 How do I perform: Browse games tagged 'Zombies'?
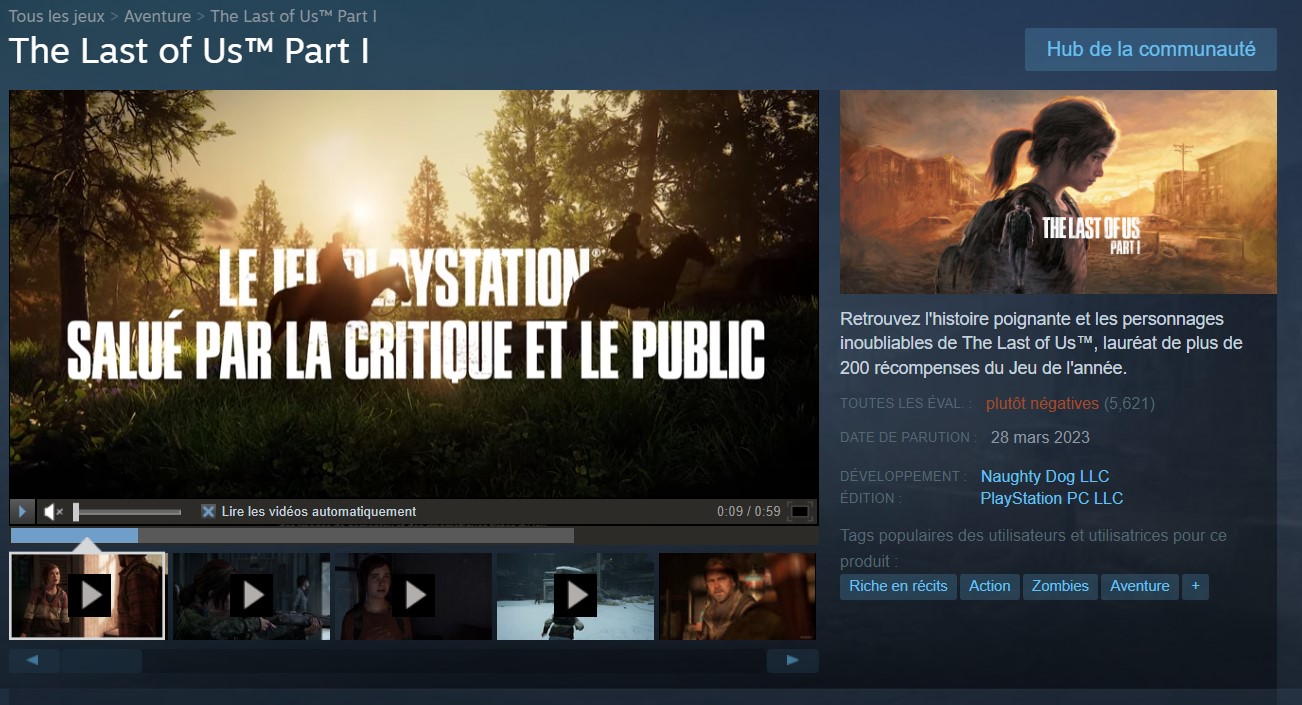[1060, 586]
